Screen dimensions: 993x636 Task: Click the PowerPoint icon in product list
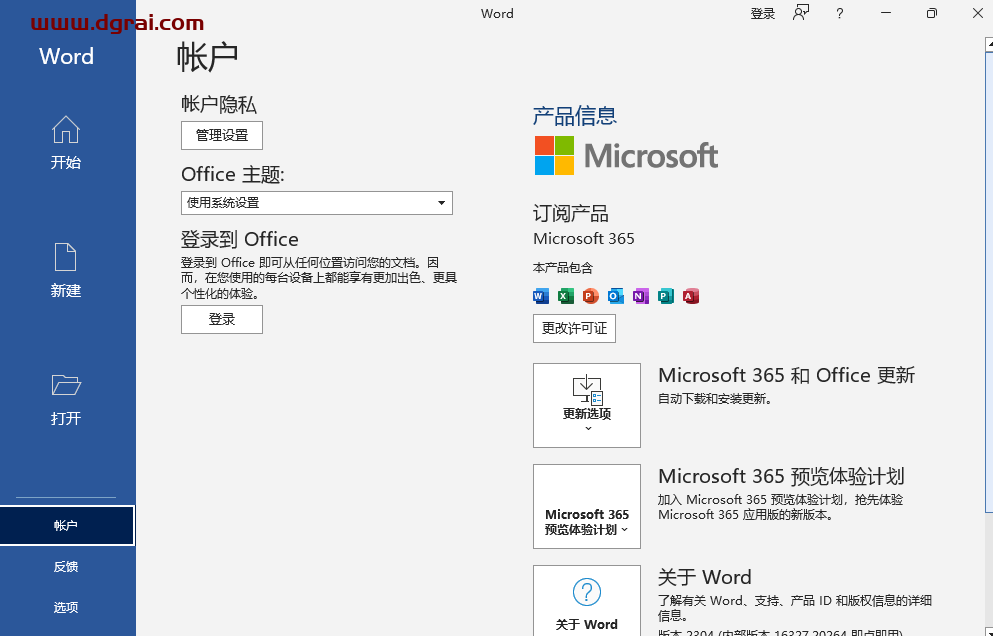pos(590,296)
